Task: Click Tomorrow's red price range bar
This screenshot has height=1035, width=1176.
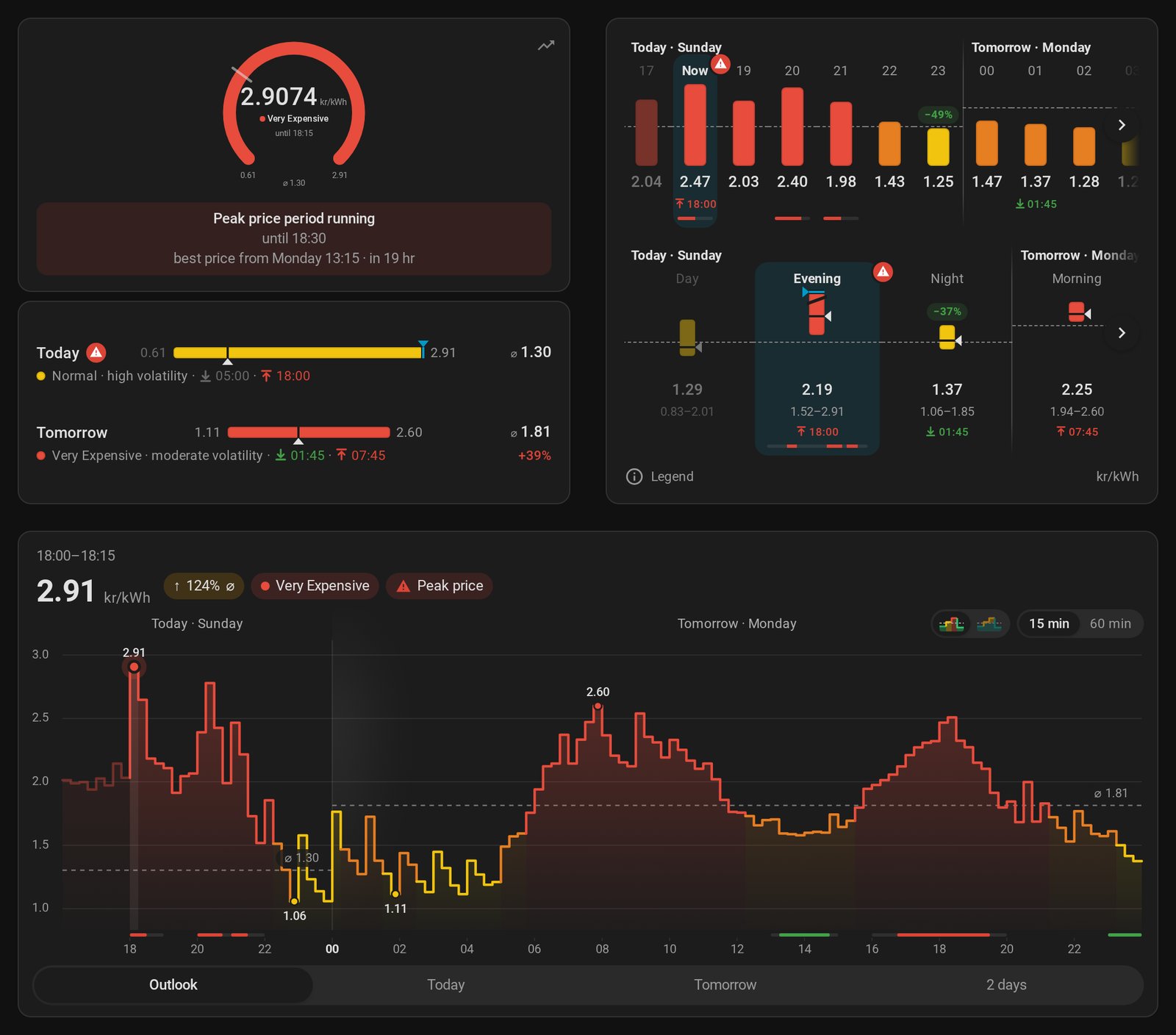Action: click(x=309, y=432)
